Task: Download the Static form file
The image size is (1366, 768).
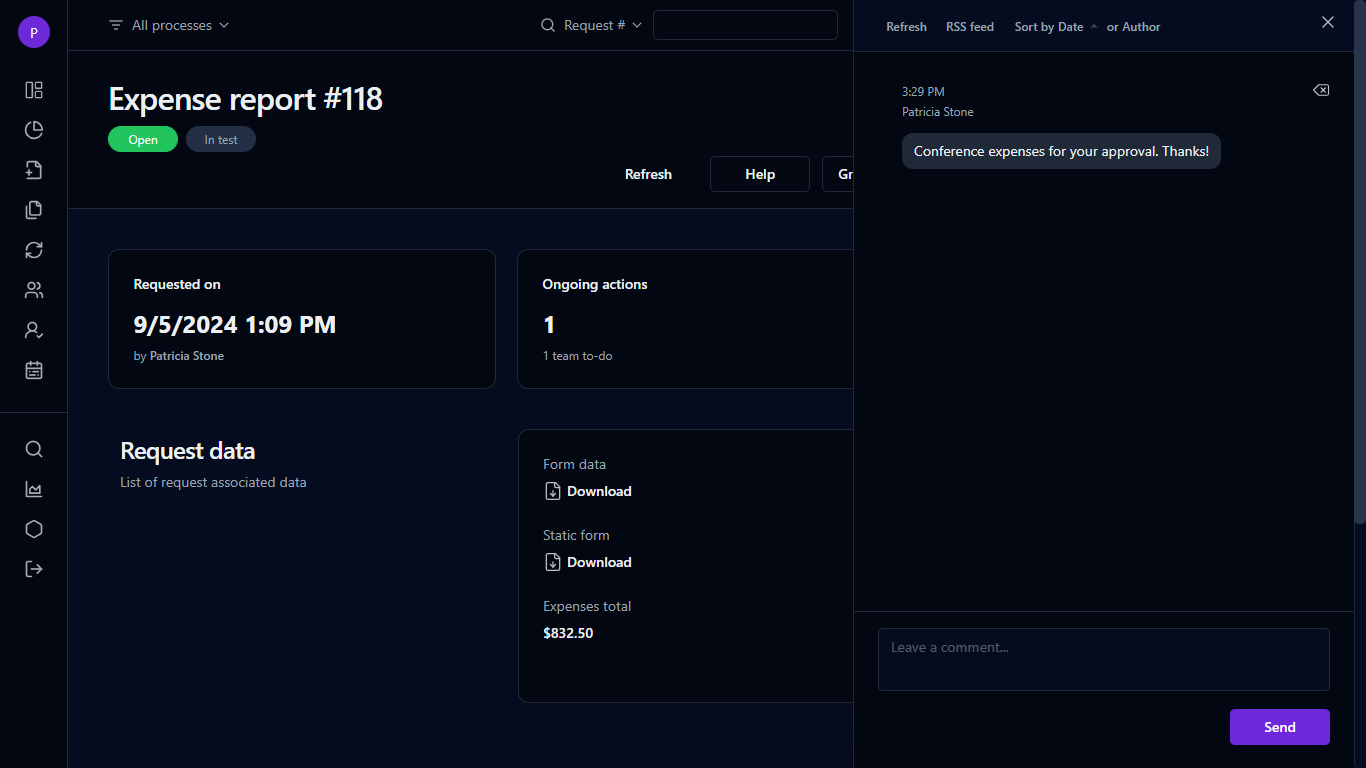Action: [598, 562]
